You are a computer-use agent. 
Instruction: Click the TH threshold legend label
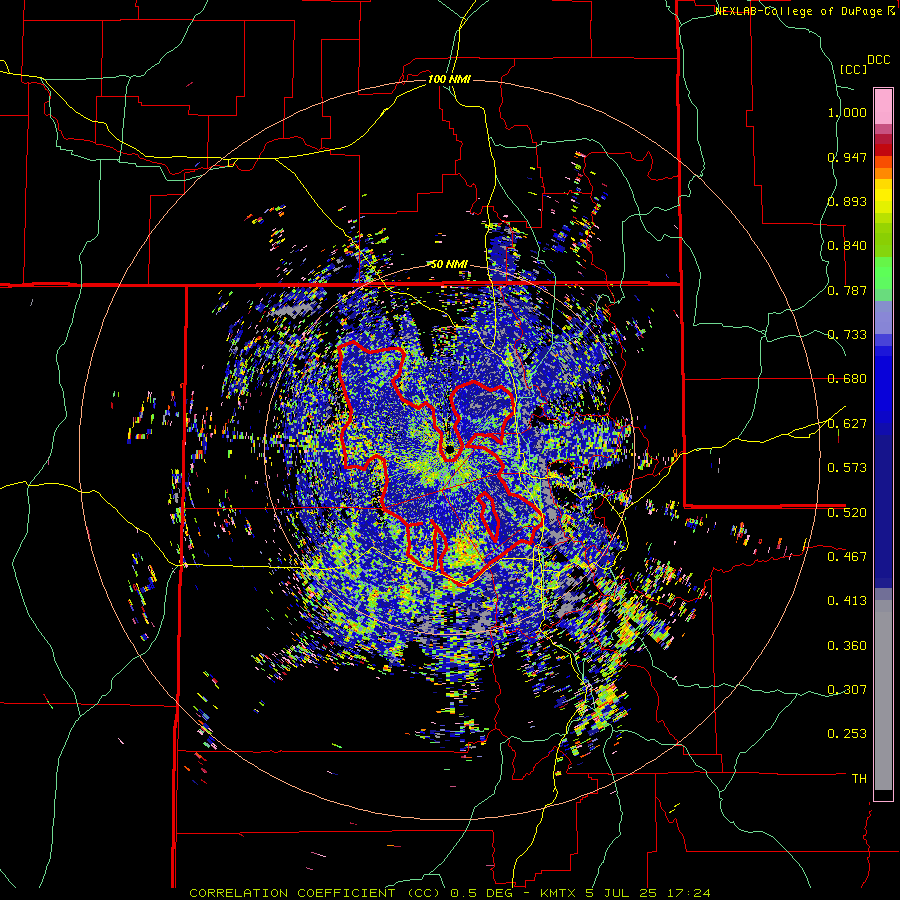pos(859,778)
